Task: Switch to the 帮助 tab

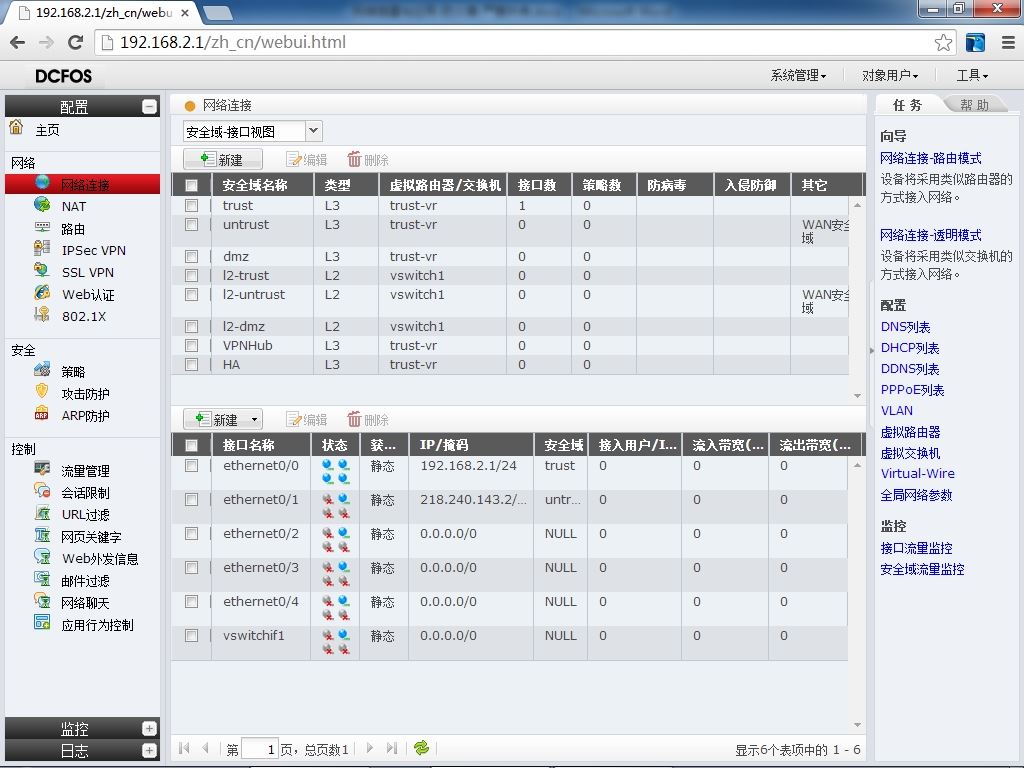Action: (974, 104)
